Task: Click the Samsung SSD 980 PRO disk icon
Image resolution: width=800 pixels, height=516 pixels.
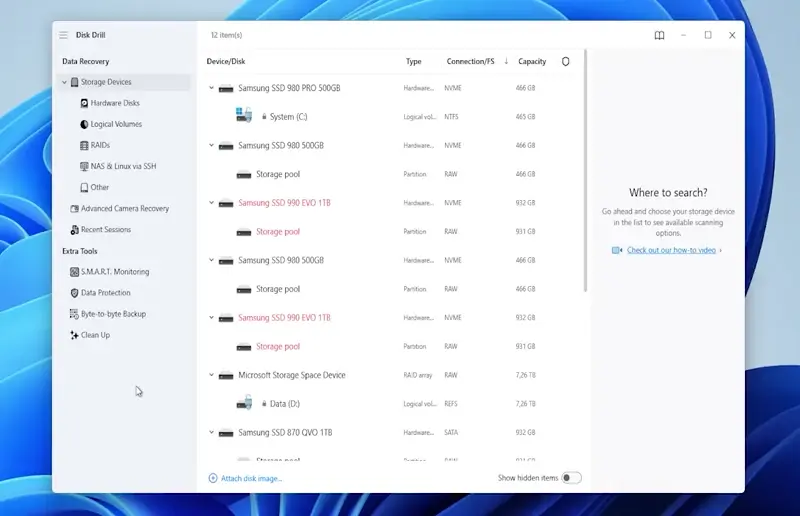Action: [226, 89]
